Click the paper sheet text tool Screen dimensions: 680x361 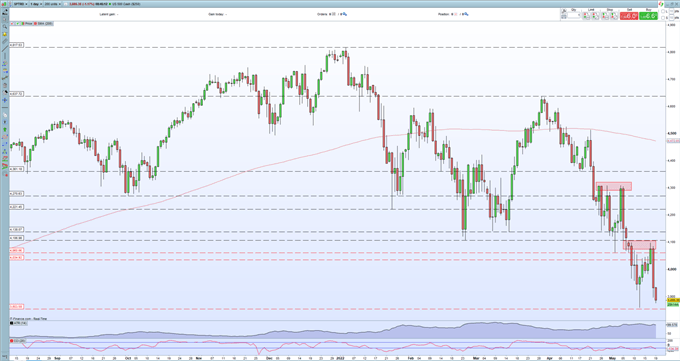tap(5, 115)
